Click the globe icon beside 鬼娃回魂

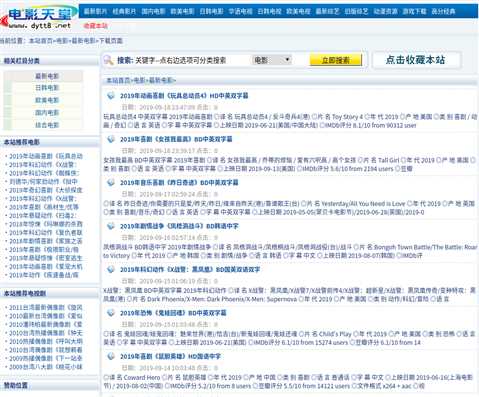[110, 313]
